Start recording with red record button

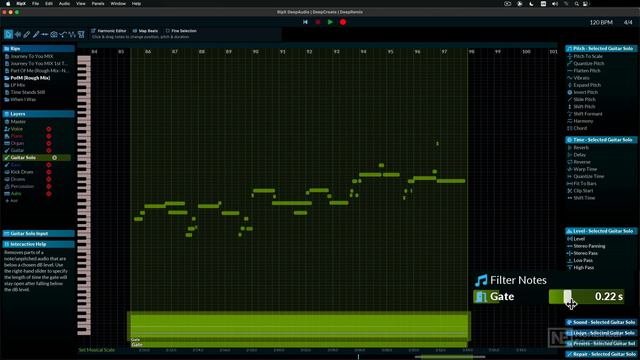(343, 22)
